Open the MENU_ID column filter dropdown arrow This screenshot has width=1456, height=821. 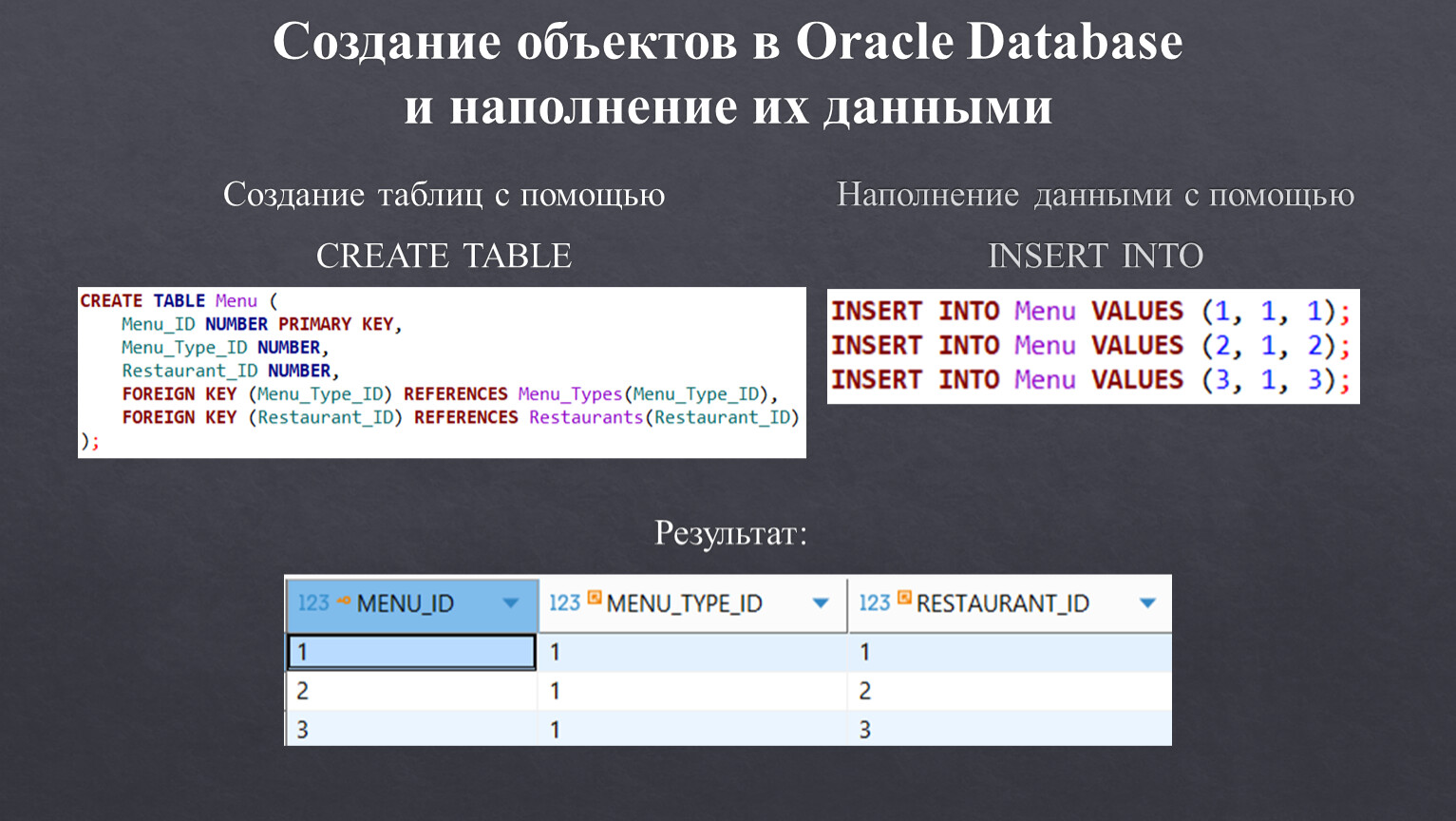[x=510, y=603]
